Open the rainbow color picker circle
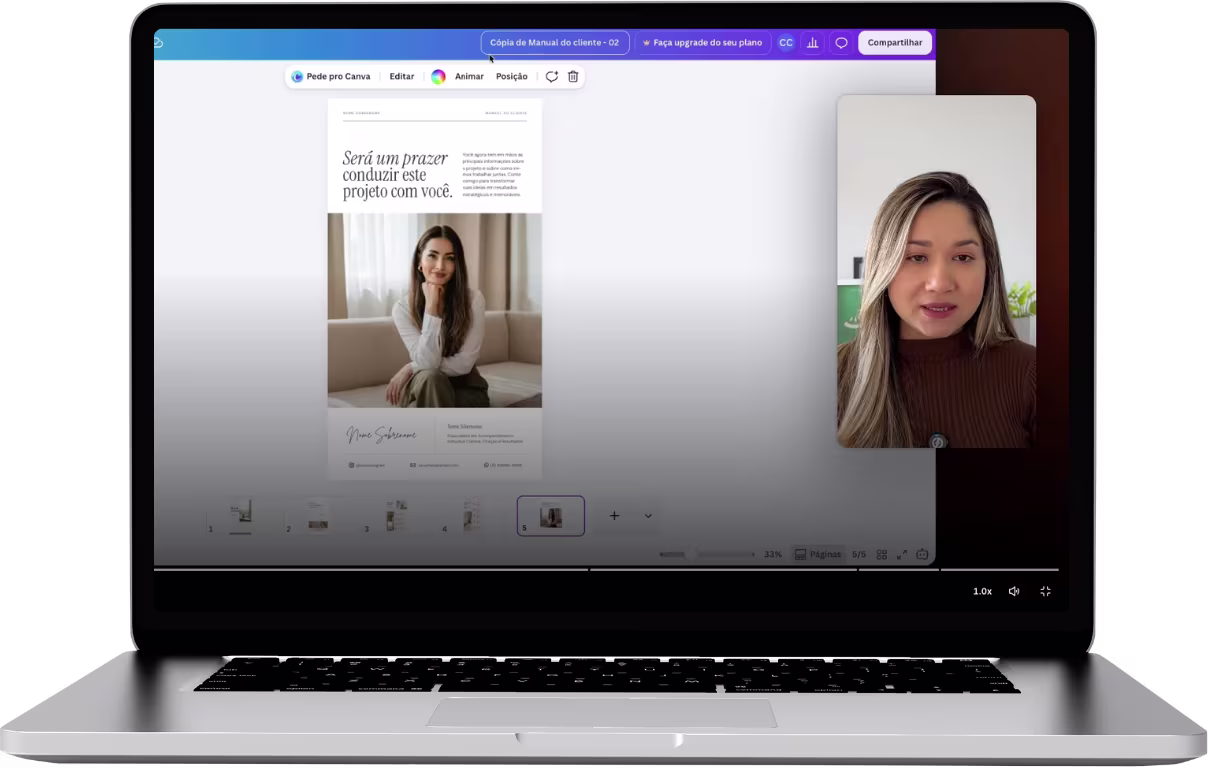This screenshot has width=1208, height=768. pos(438,76)
